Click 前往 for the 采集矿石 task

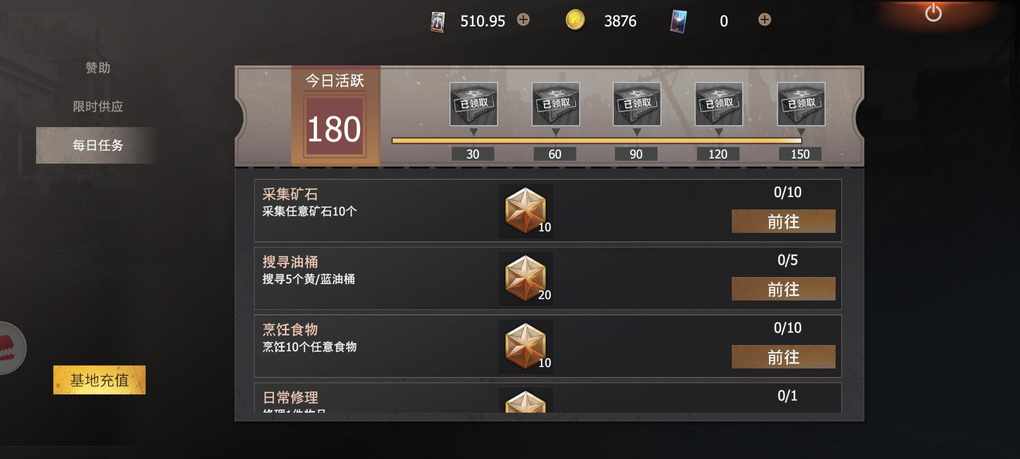[x=783, y=221]
